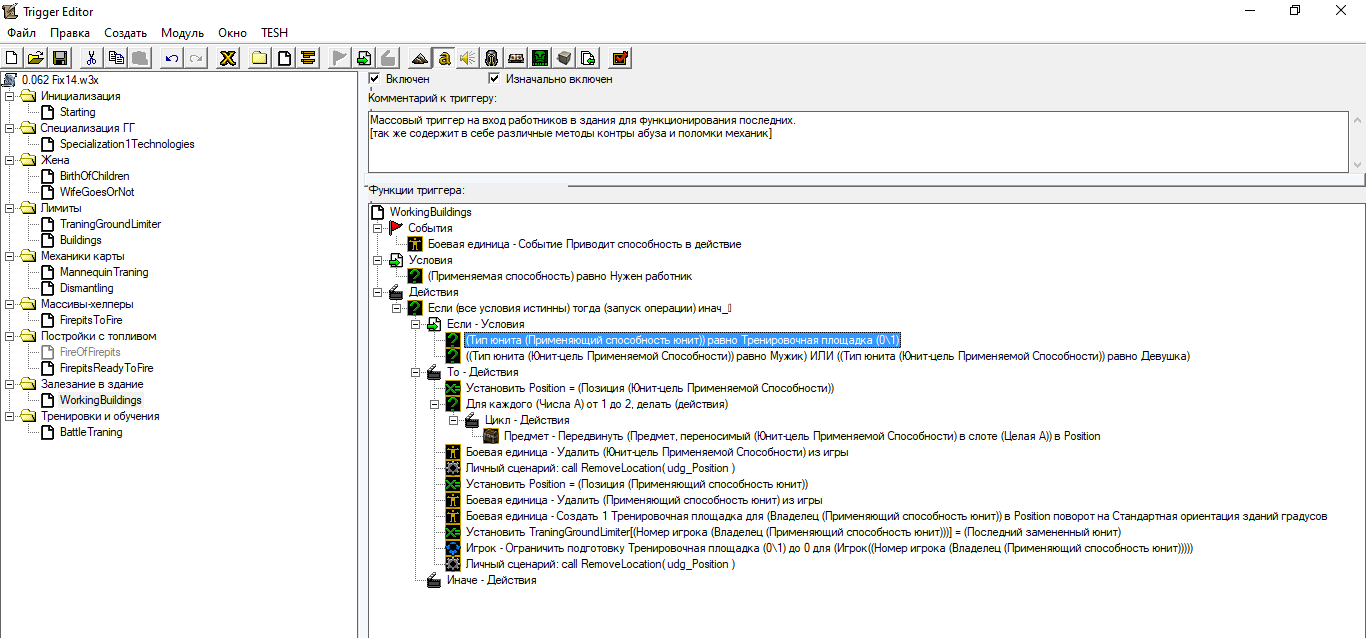Select the WifeGoesOrNot trigger
This screenshot has width=1368, height=638.
(96, 192)
